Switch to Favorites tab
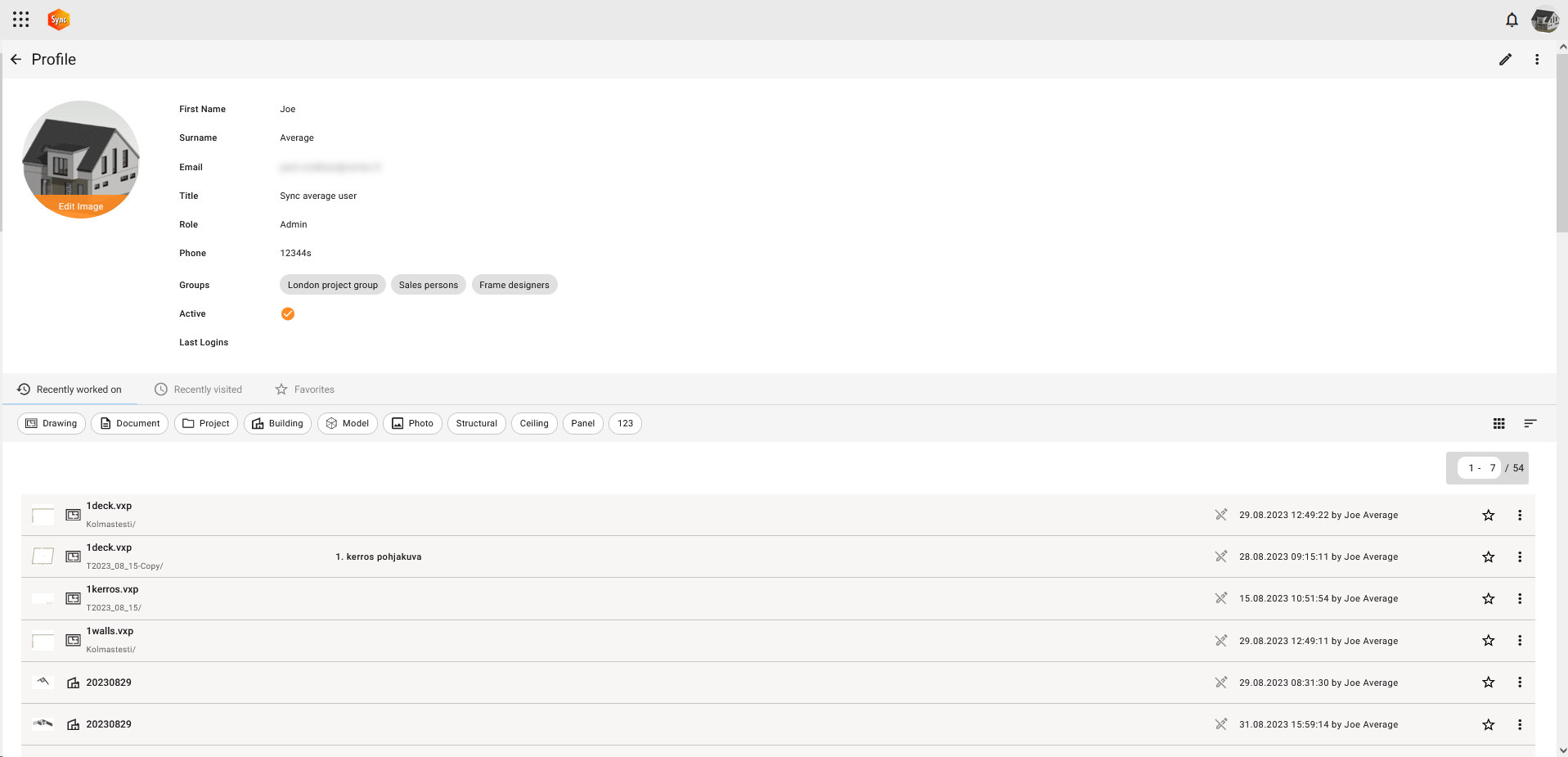 coord(305,390)
